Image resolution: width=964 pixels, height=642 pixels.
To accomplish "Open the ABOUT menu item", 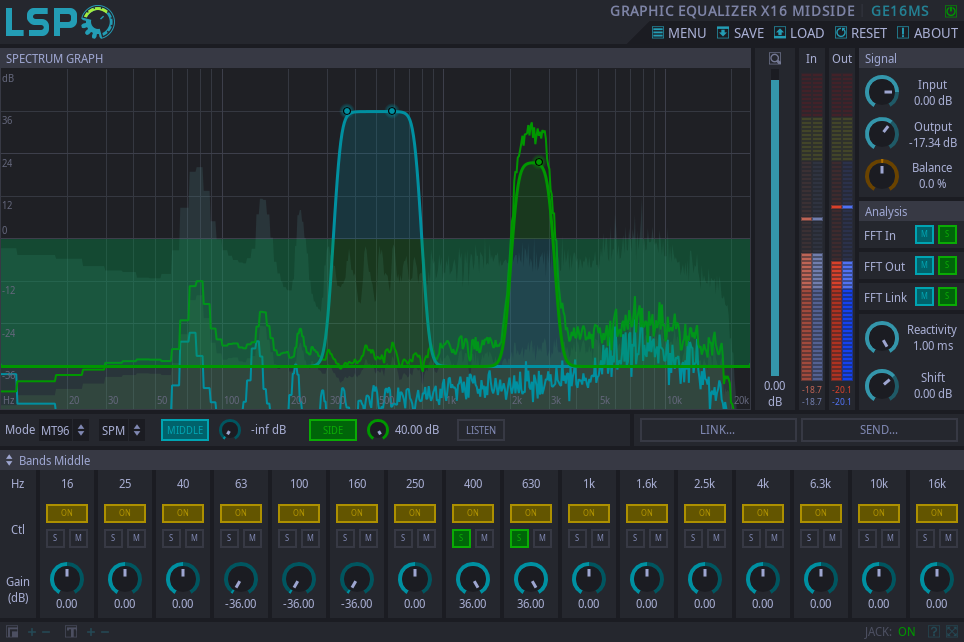I will [x=927, y=33].
